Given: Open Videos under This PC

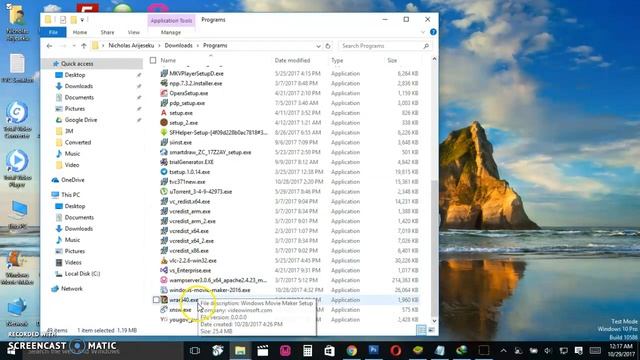Looking at the screenshot, I should click(x=73, y=262).
